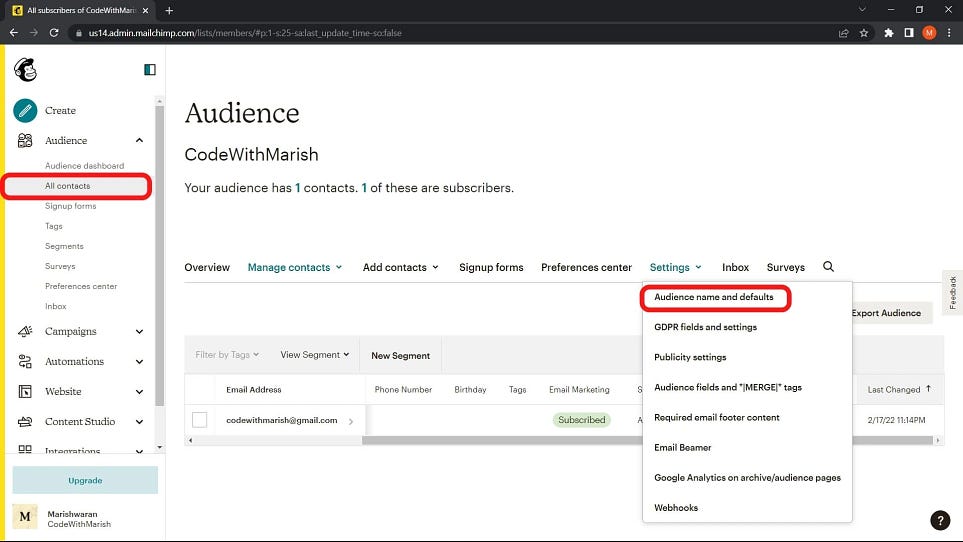Open search with the magnifier icon
Screen dimensions: 963x542
pos(828,266)
